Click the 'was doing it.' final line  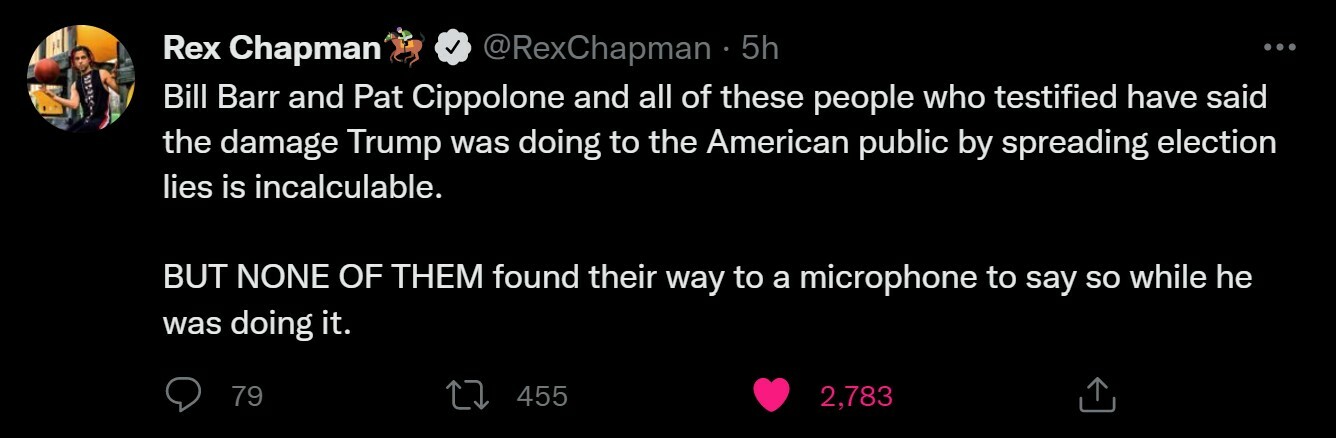point(257,324)
